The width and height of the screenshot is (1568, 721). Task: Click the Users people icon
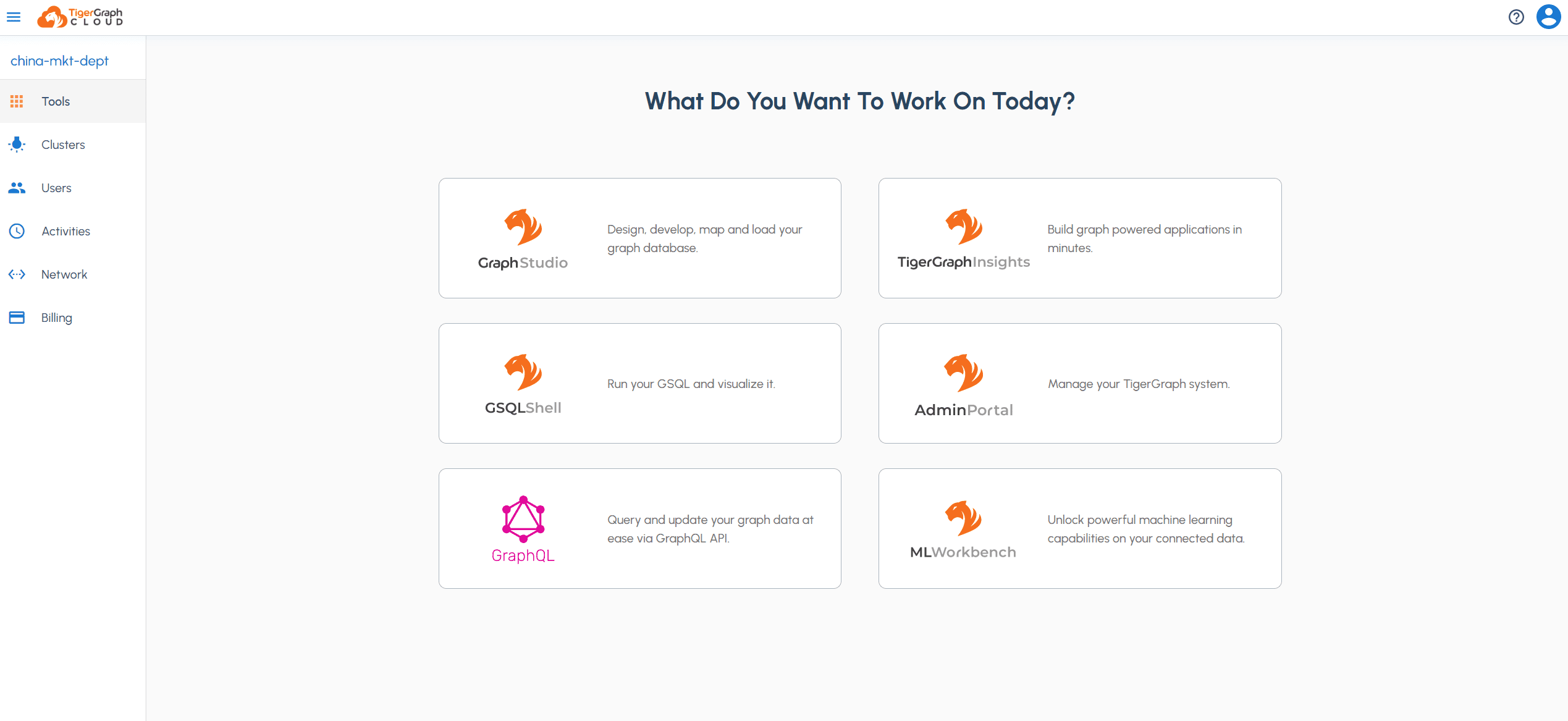click(x=17, y=188)
